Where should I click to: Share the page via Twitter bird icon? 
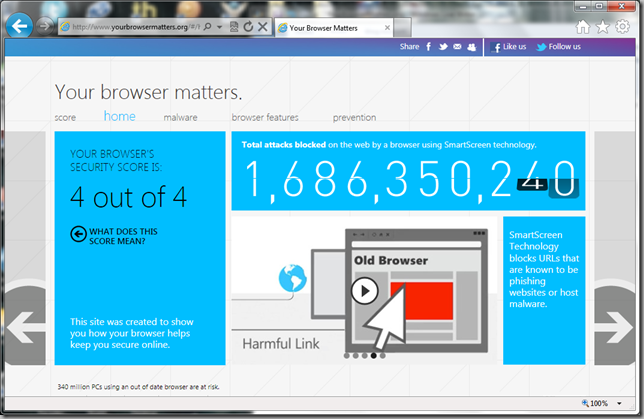click(x=443, y=46)
